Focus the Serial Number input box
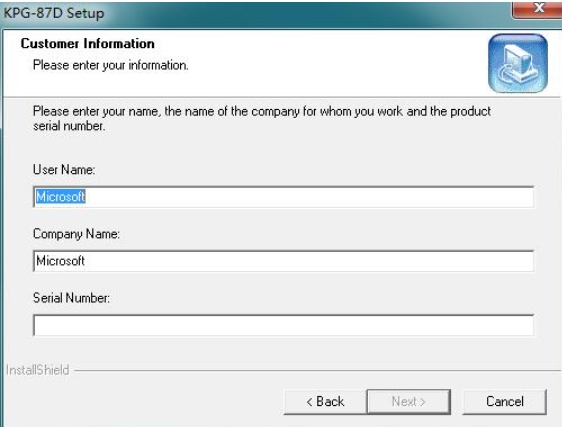 [x=284, y=325]
